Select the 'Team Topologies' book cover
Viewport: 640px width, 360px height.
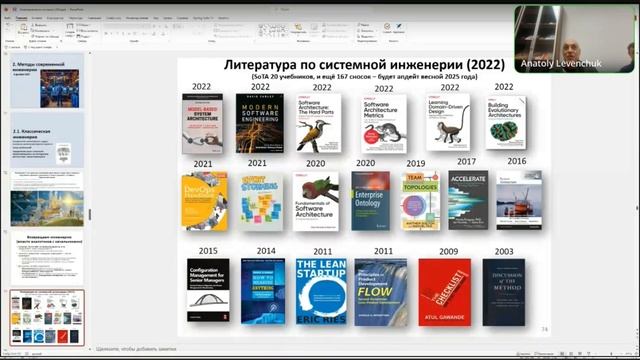click(x=420, y=201)
